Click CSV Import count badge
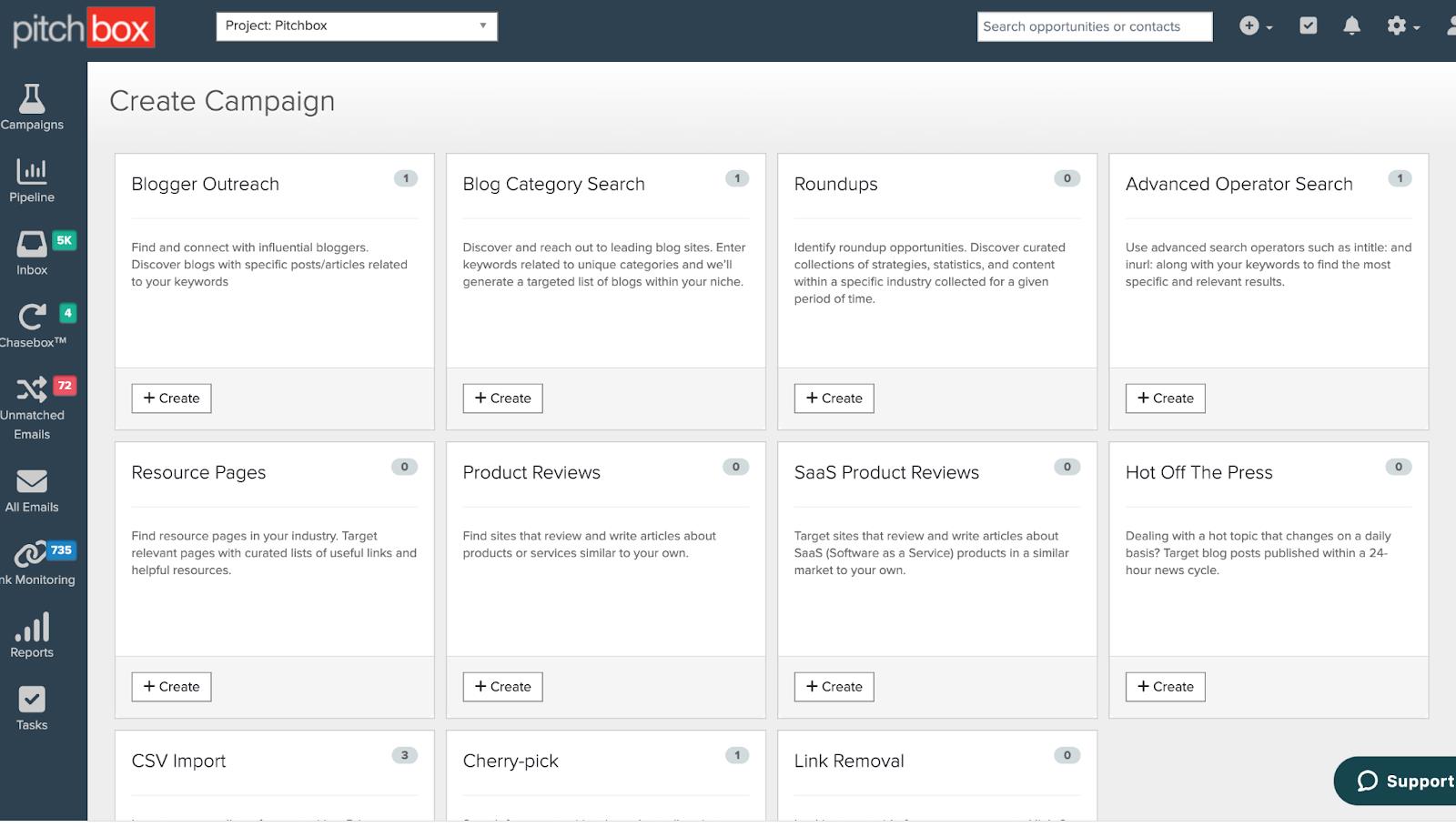Image resolution: width=1456 pixels, height=827 pixels. coord(405,755)
